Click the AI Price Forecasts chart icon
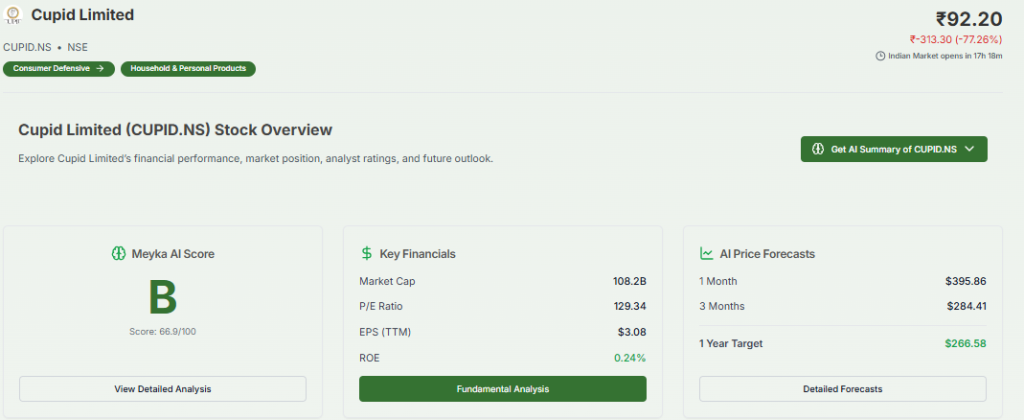The image size is (1024, 420). click(706, 254)
